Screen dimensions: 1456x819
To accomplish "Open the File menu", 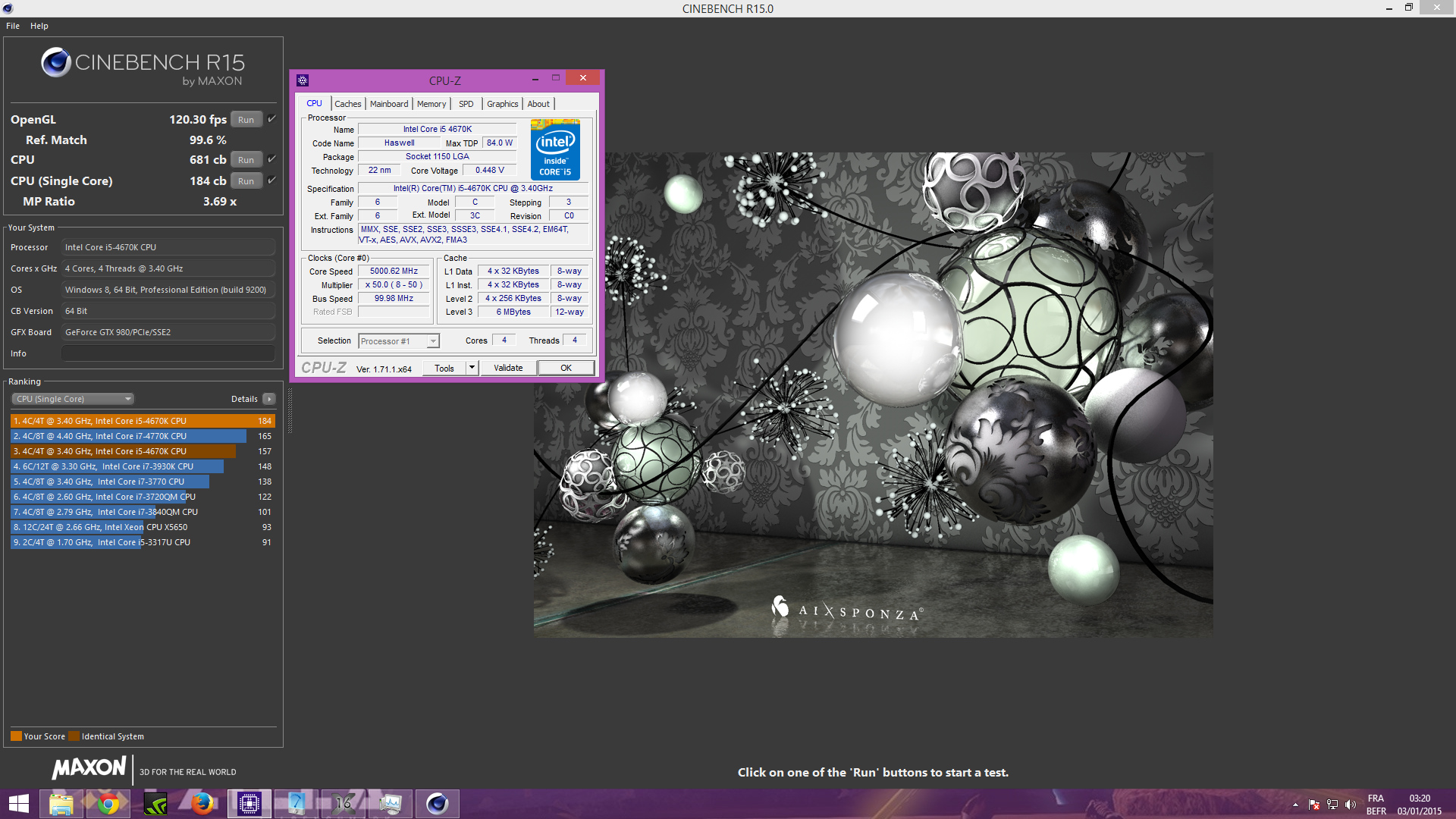I will click(13, 26).
